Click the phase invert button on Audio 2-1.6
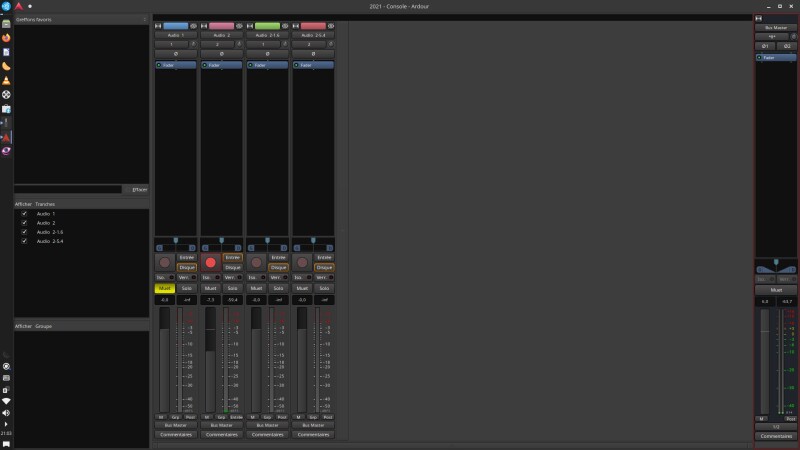 [x=267, y=54]
